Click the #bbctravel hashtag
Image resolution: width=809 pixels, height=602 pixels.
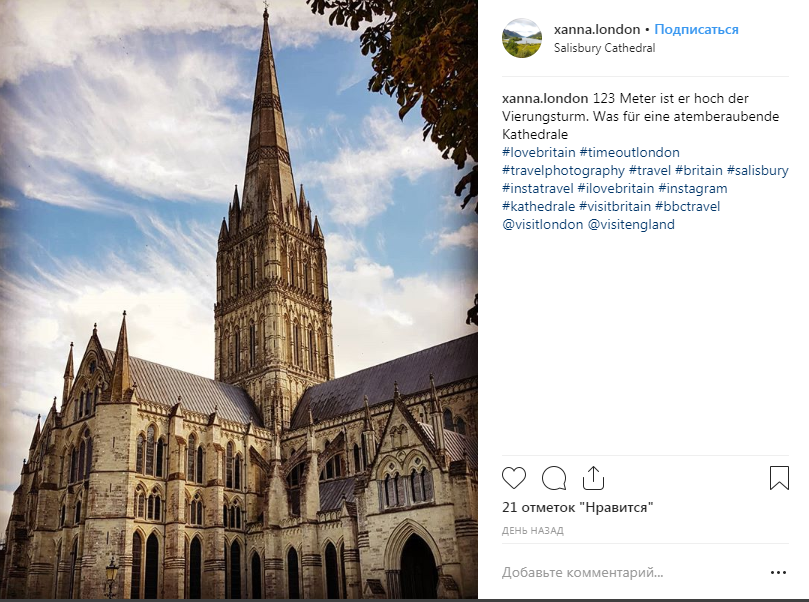coord(687,206)
